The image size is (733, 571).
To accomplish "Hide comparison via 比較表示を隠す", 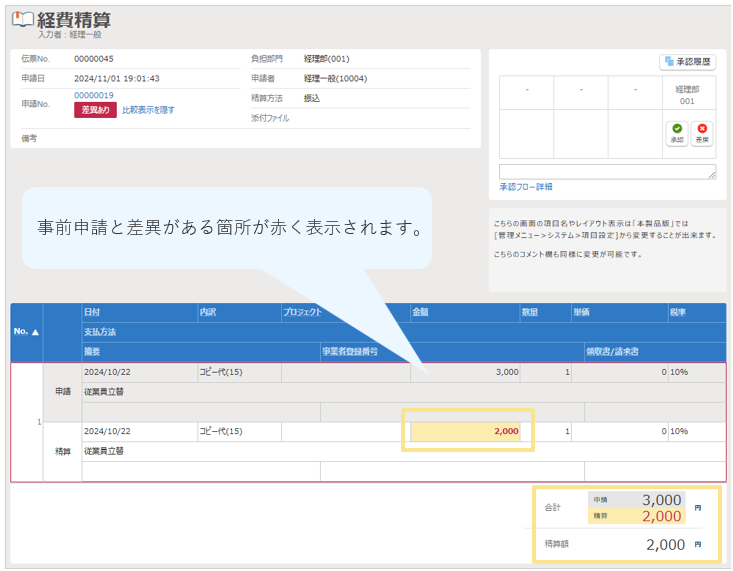I will pyautogui.click(x=148, y=110).
